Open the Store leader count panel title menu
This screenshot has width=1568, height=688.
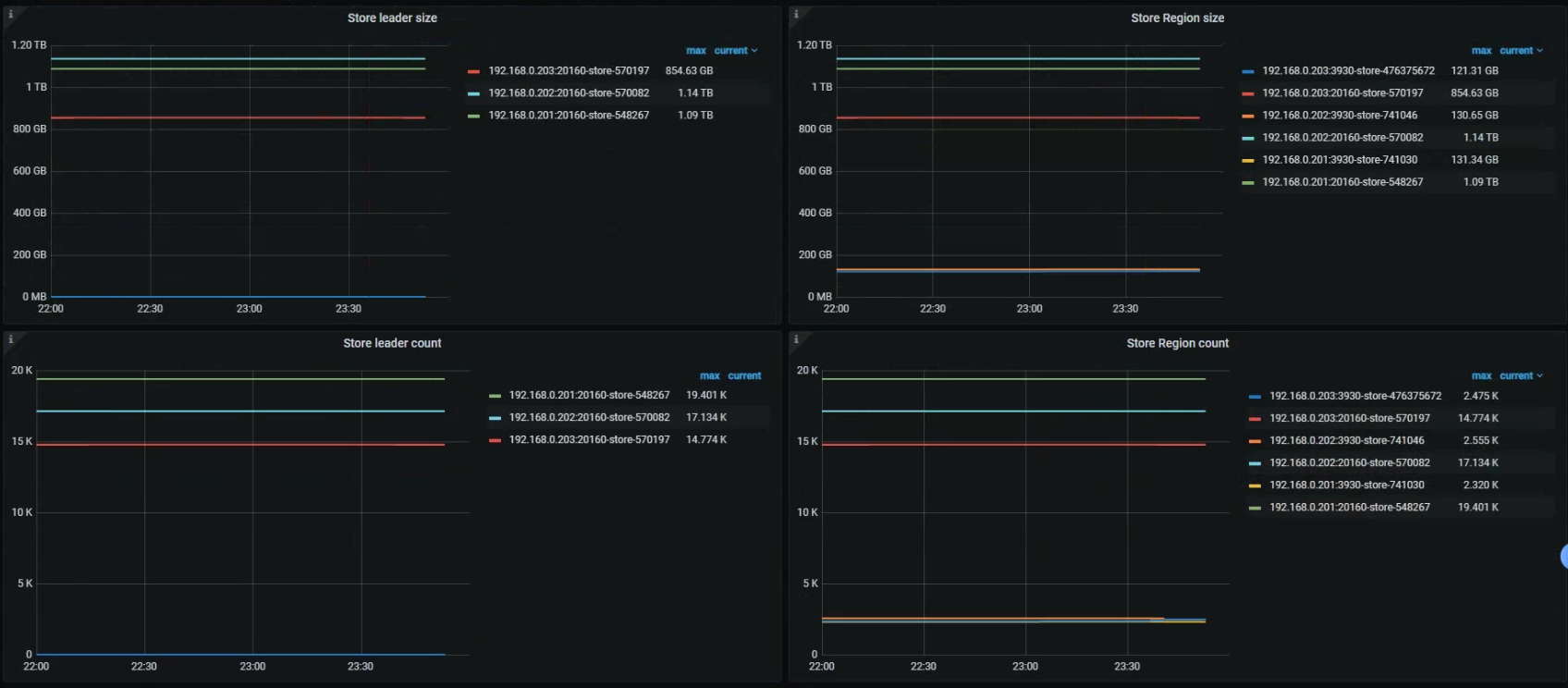pyautogui.click(x=392, y=344)
